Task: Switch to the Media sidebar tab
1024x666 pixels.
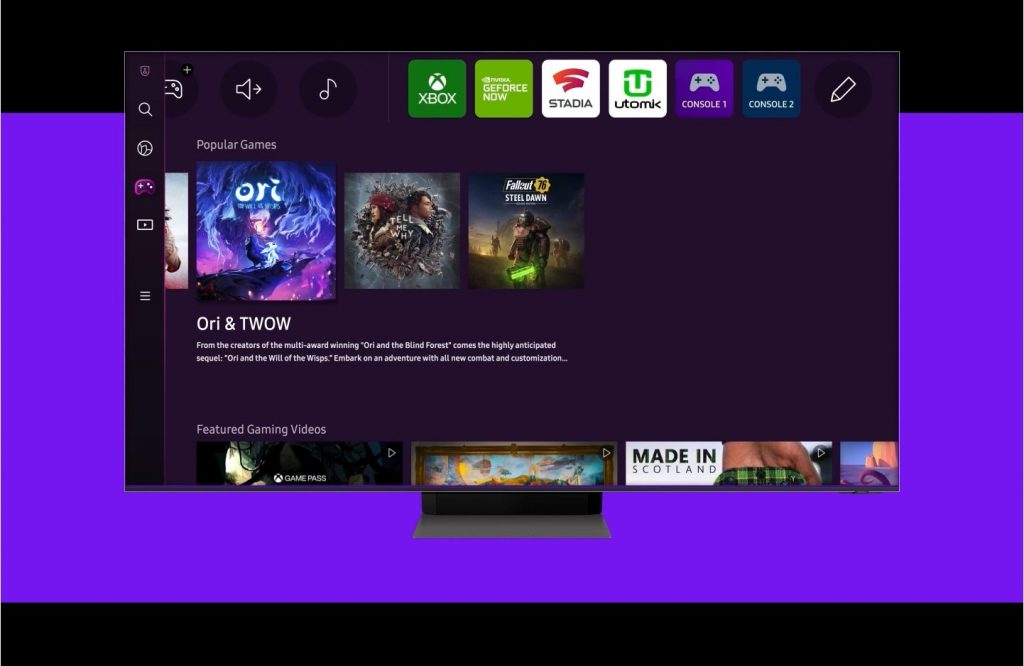Action: pyautogui.click(x=145, y=225)
